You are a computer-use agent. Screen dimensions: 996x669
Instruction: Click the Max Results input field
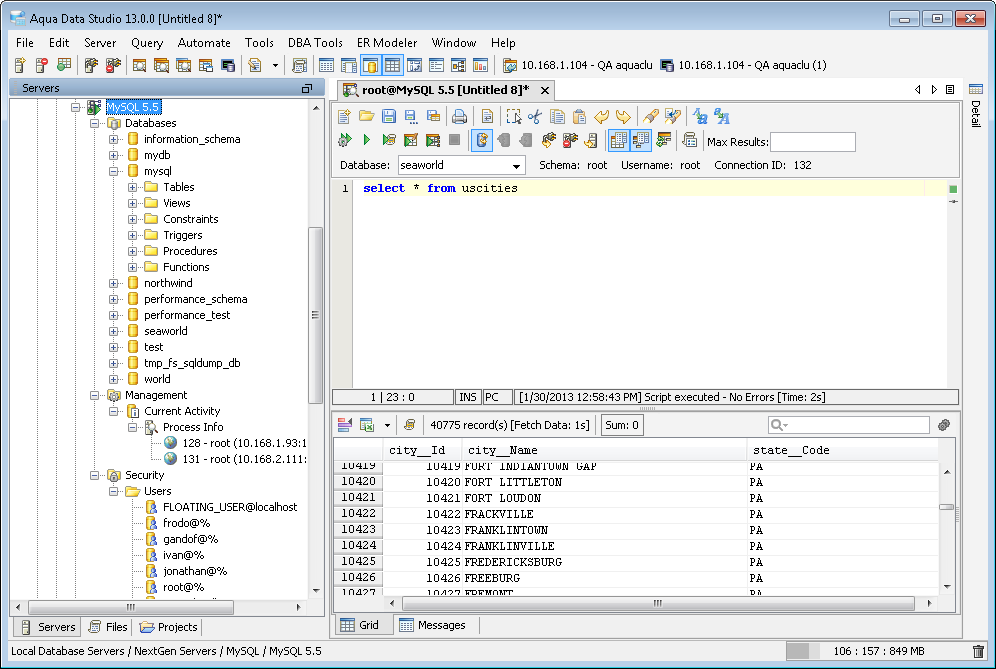point(812,142)
